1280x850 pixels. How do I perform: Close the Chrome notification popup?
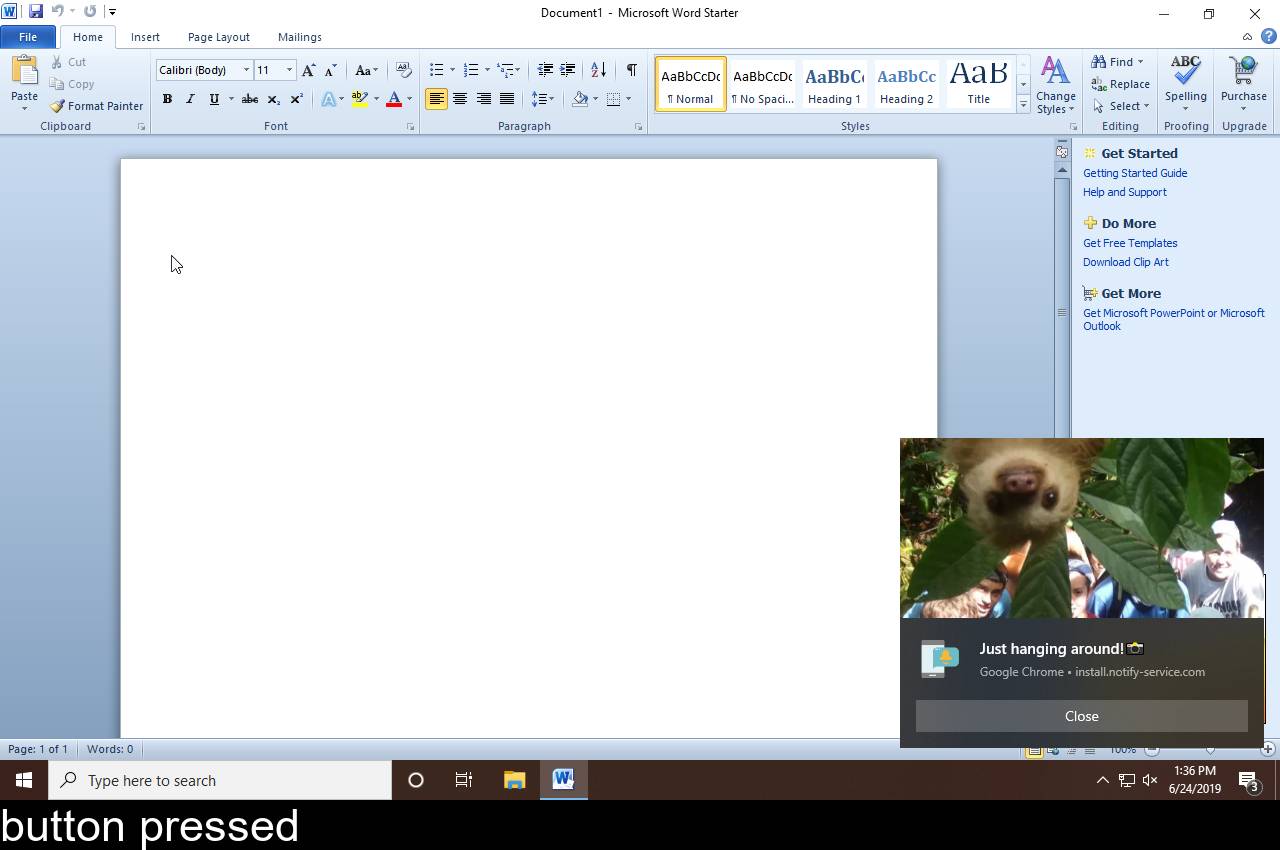coord(1081,716)
